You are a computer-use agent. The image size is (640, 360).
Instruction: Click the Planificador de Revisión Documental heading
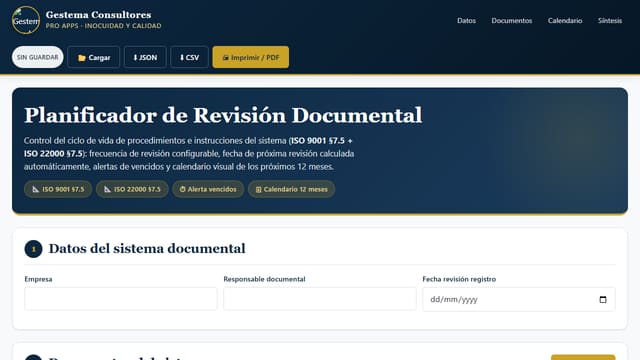pos(223,115)
